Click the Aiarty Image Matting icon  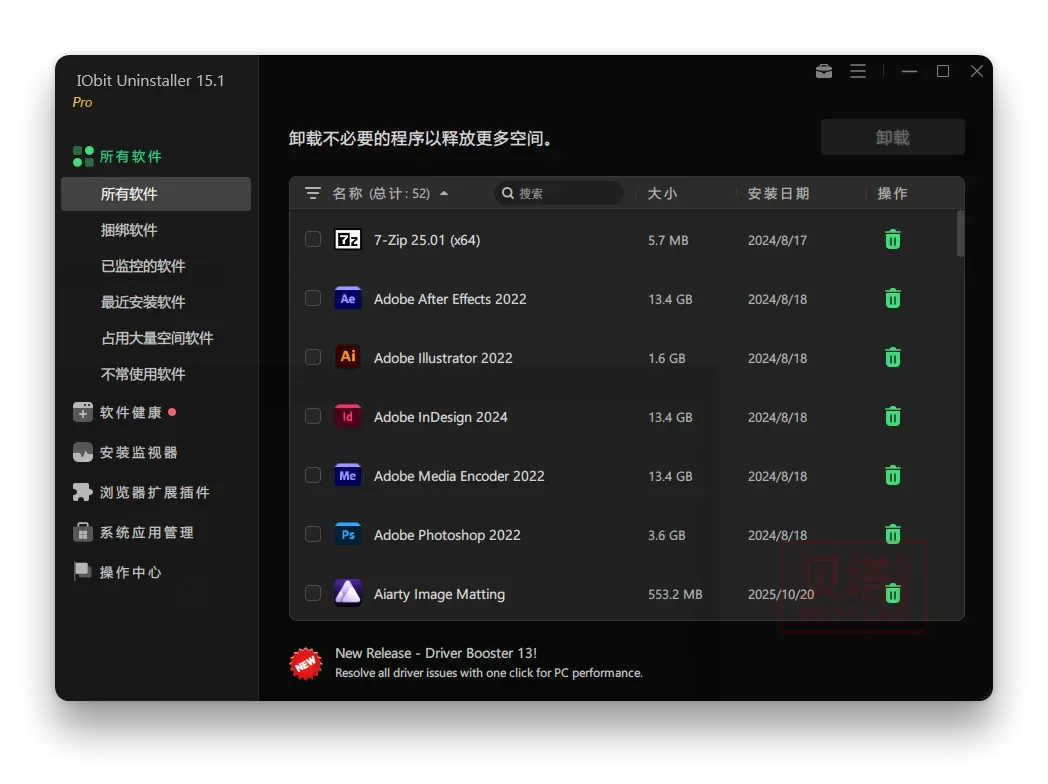click(348, 593)
